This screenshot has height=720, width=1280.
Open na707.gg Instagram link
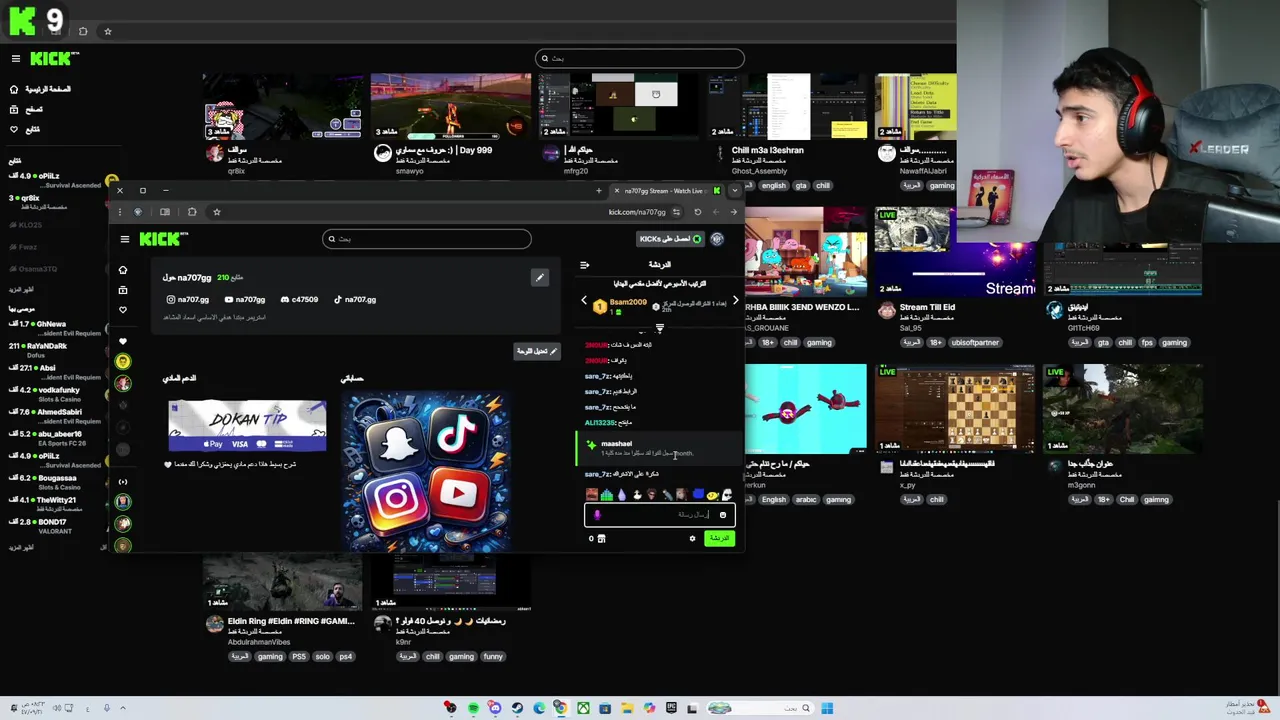pyautogui.click(x=188, y=299)
